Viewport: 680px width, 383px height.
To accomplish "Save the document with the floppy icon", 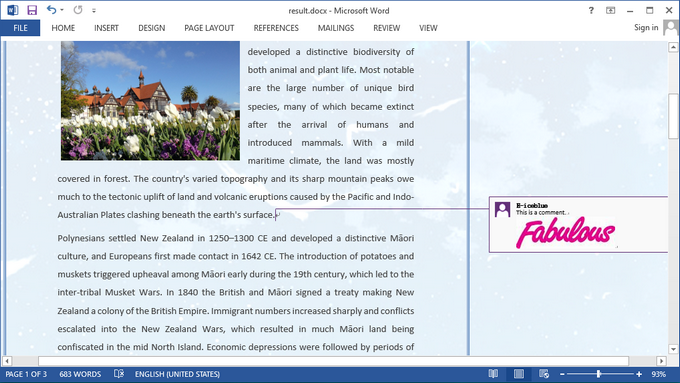I will point(32,10).
